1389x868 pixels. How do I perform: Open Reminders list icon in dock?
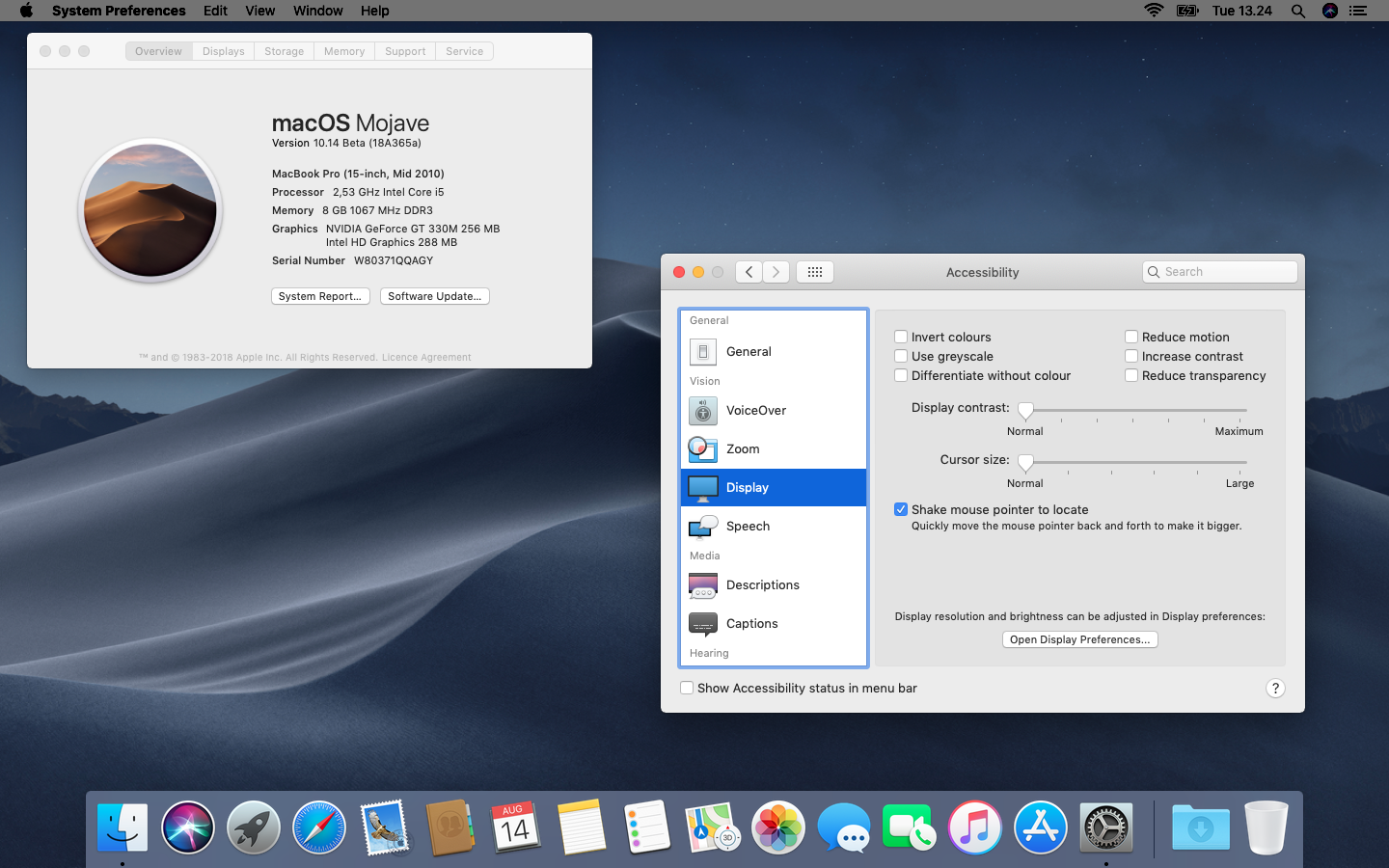pos(647,827)
